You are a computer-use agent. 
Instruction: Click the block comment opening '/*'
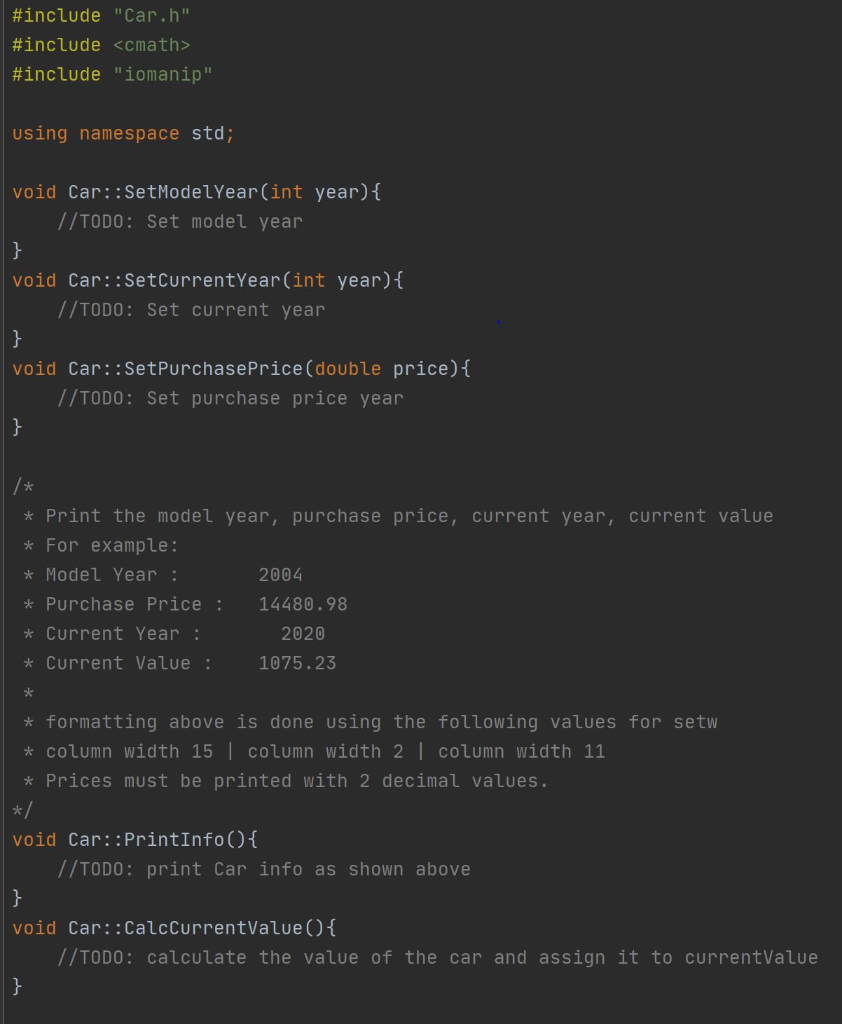pyautogui.click(x=23, y=487)
